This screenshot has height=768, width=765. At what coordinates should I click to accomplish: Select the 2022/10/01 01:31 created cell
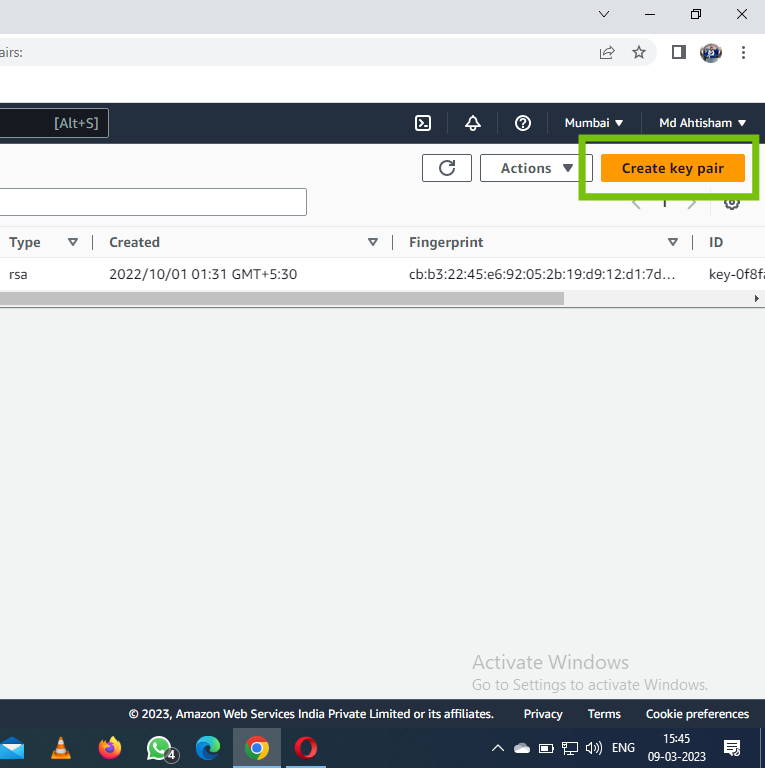pos(203,274)
